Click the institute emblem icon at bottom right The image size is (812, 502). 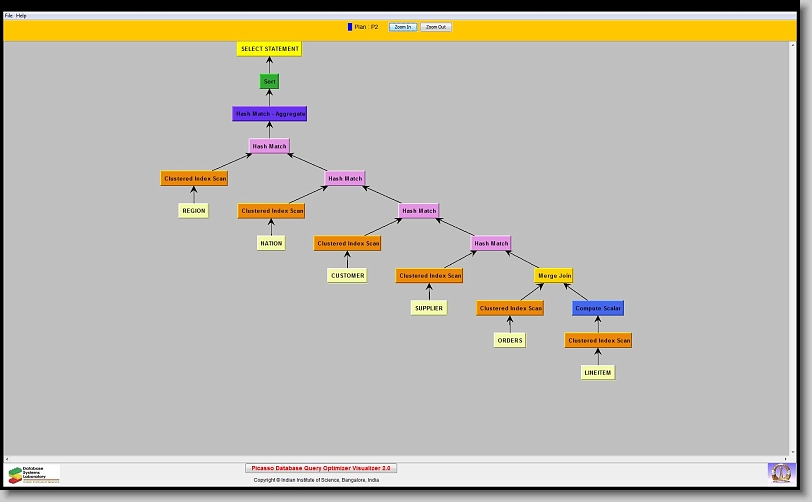click(780, 473)
